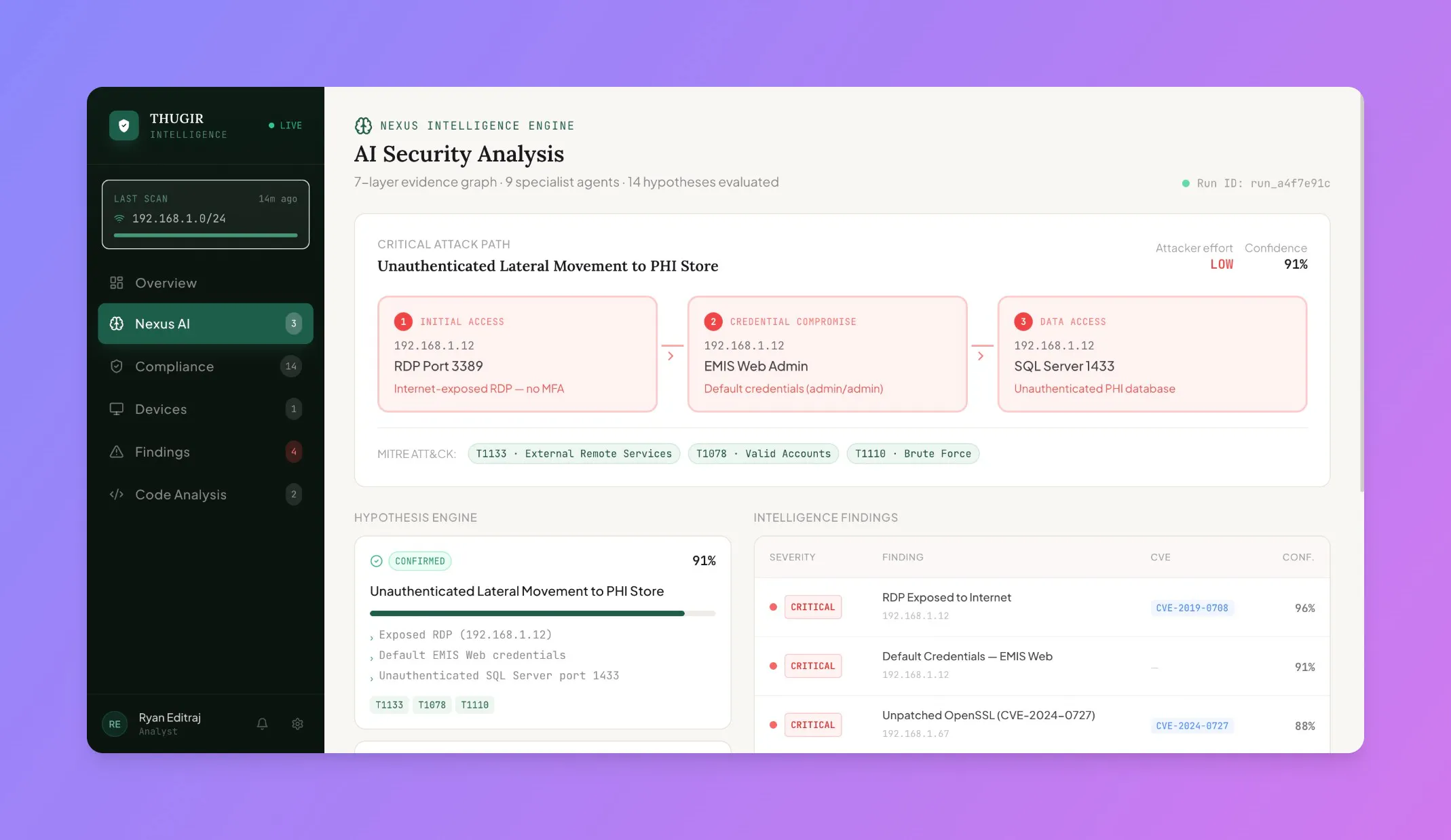Select the Nexus AI menu item
The width and height of the screenshot is (1451, 840).
(206, 323)
